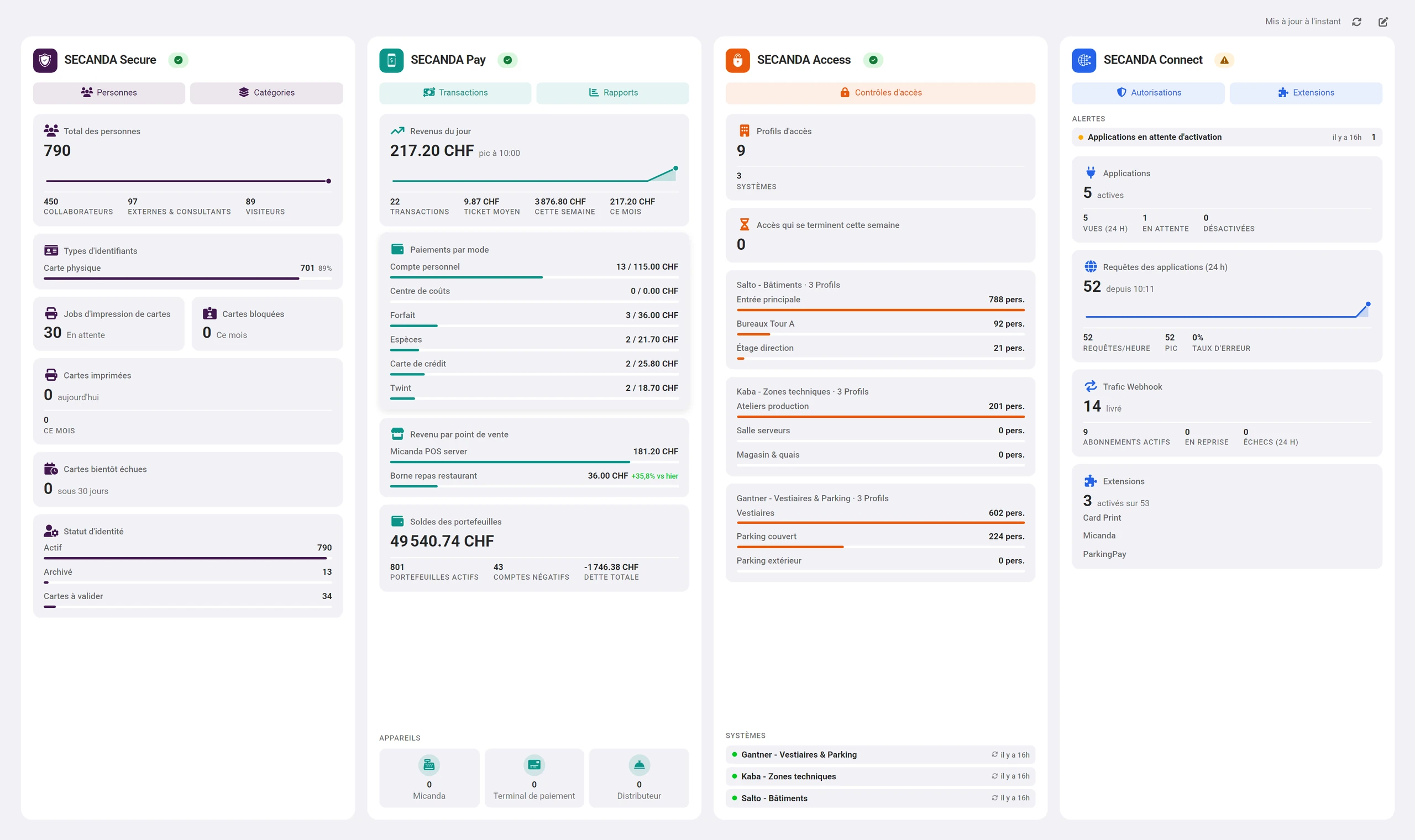1415x840 pixels.
Task: Open the Rapports button
Action: click(x=613, y=93)
